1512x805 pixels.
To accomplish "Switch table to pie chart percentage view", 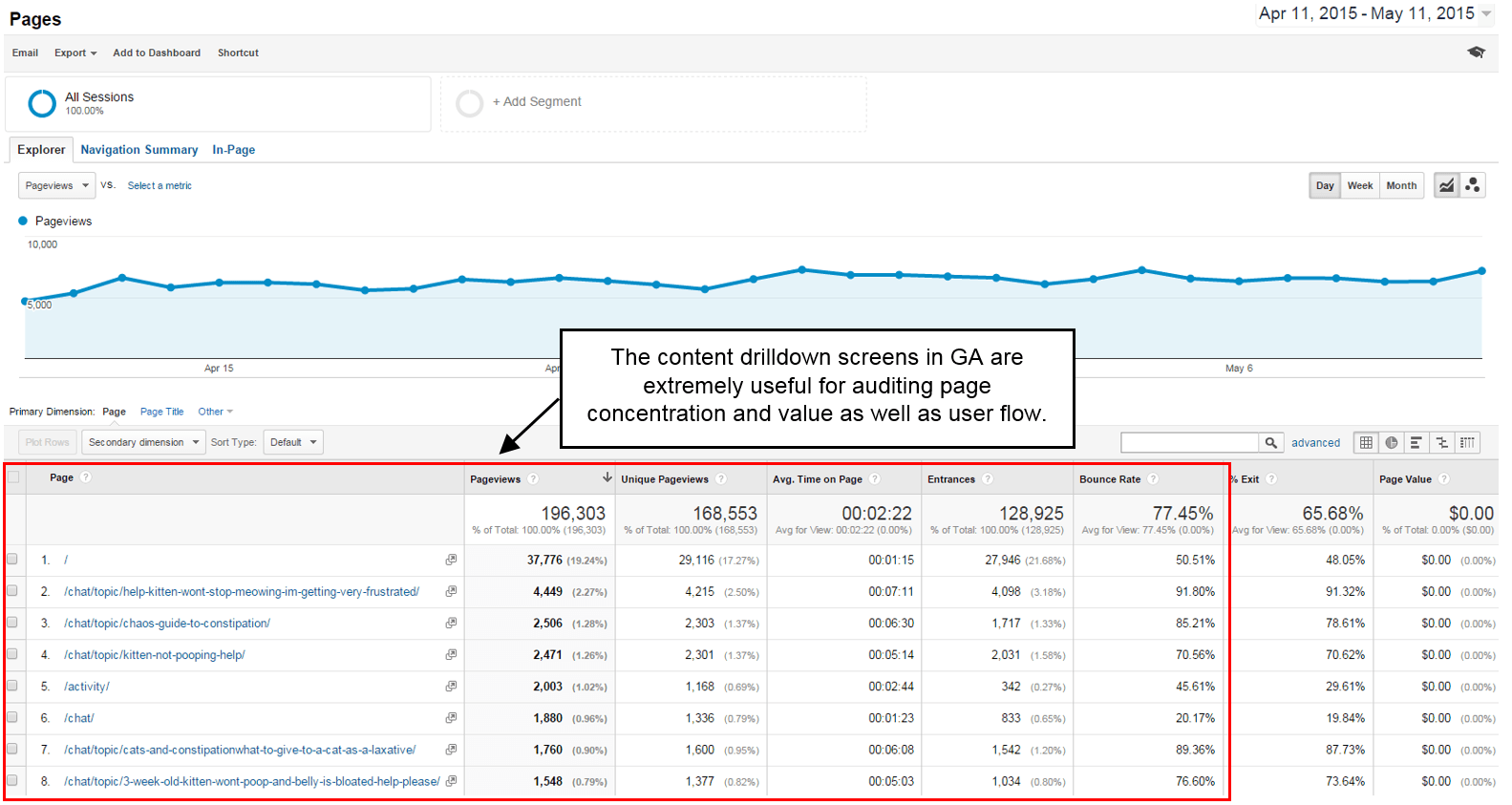I will click(1392, 442).
